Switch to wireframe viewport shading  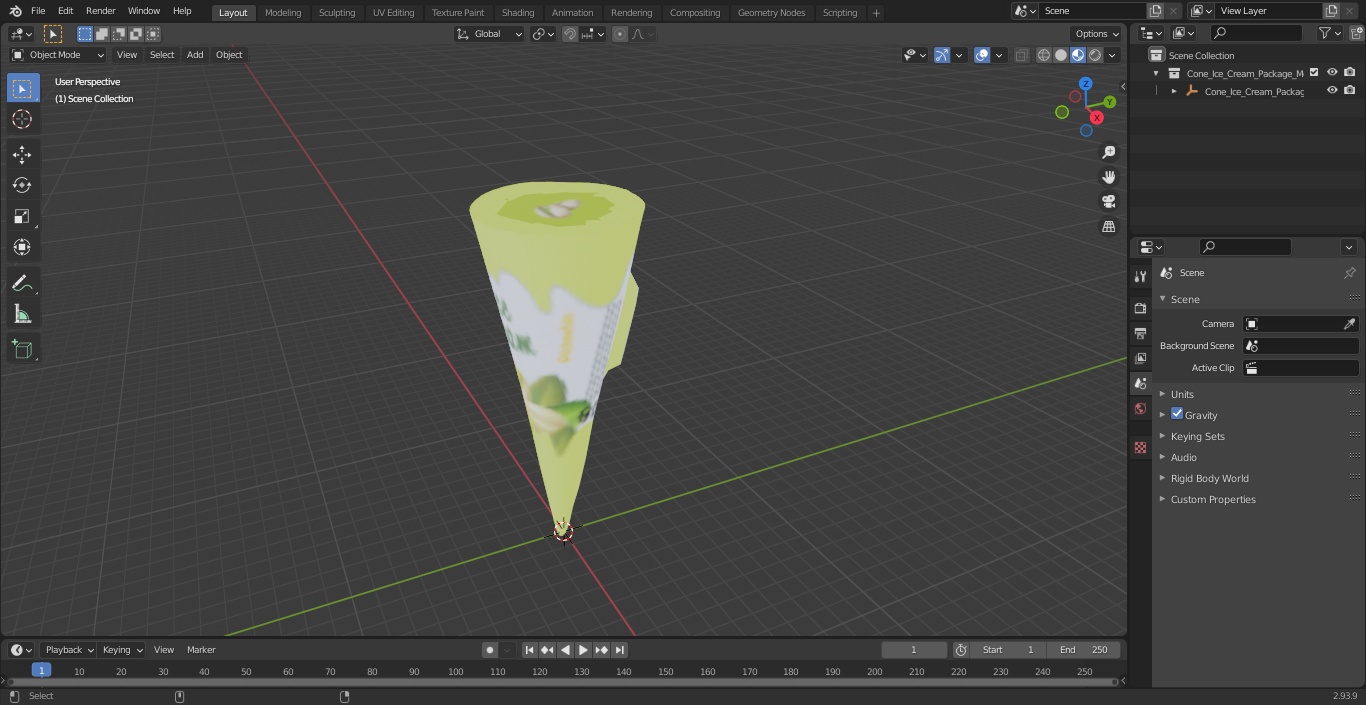(1044, 55)
